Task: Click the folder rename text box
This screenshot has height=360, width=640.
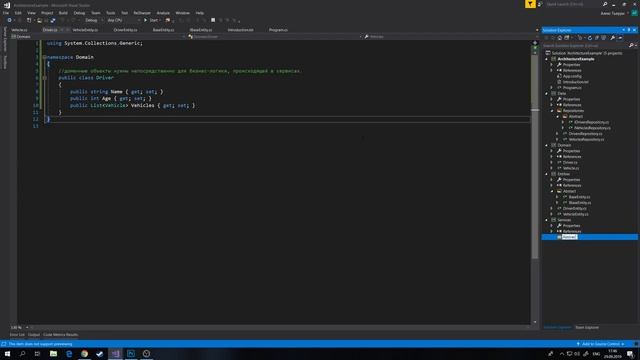Action: point(569,237)
